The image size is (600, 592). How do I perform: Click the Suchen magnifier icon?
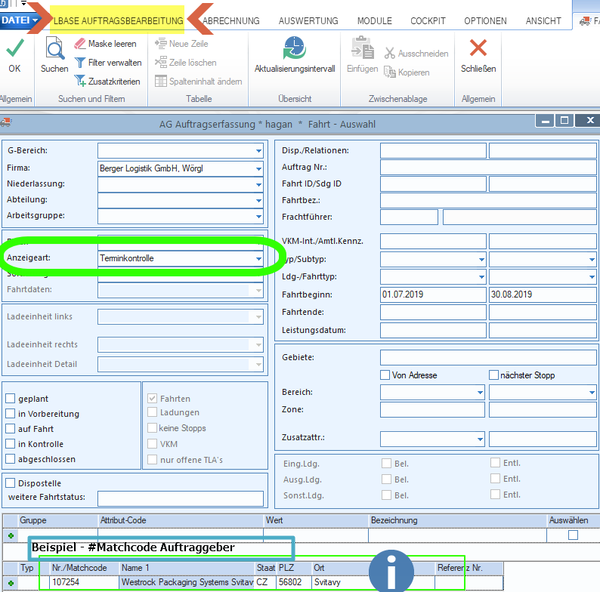[x=55, y=48]
